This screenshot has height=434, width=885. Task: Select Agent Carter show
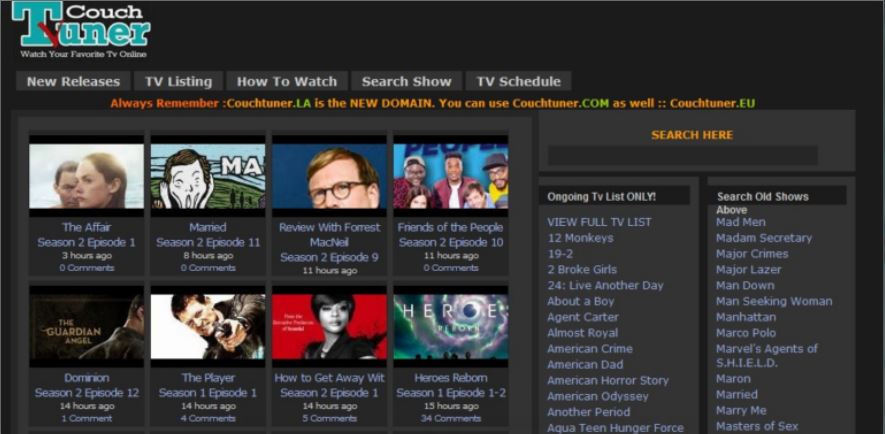pos(582,317)
